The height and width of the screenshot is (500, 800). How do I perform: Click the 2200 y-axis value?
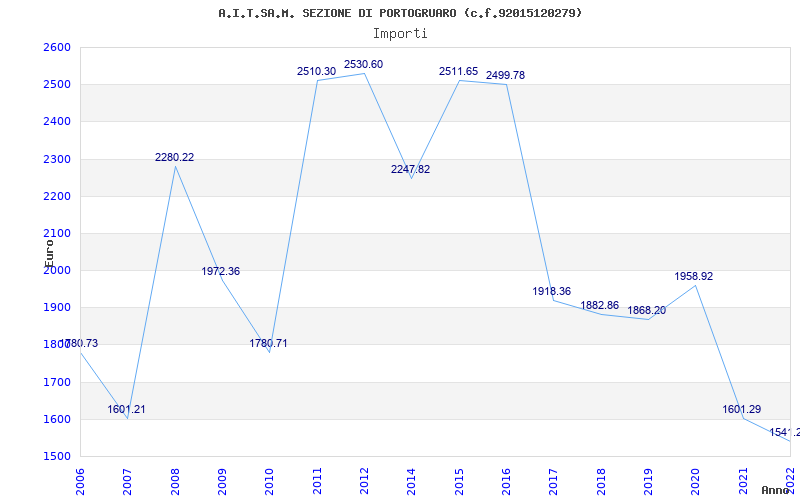pyautogui.click(x=57, y=196)
